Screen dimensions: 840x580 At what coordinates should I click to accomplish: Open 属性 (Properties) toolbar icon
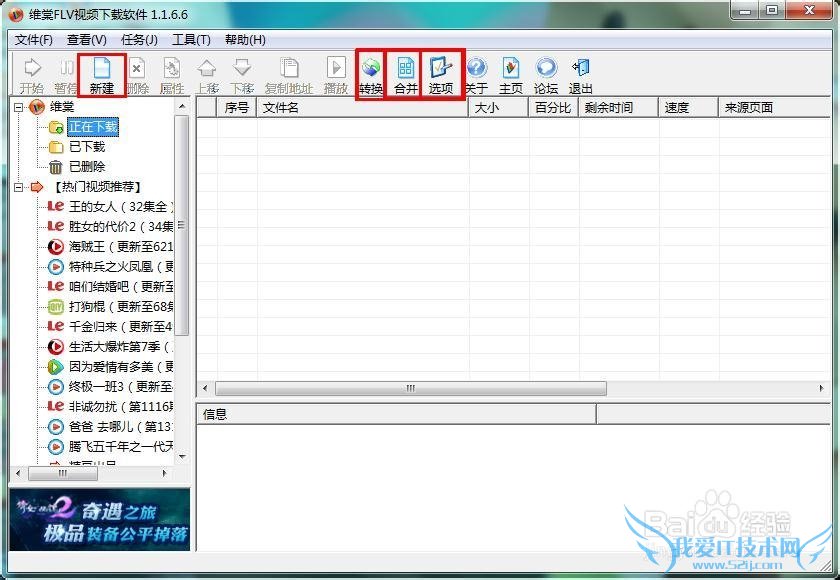pos(172,76)
